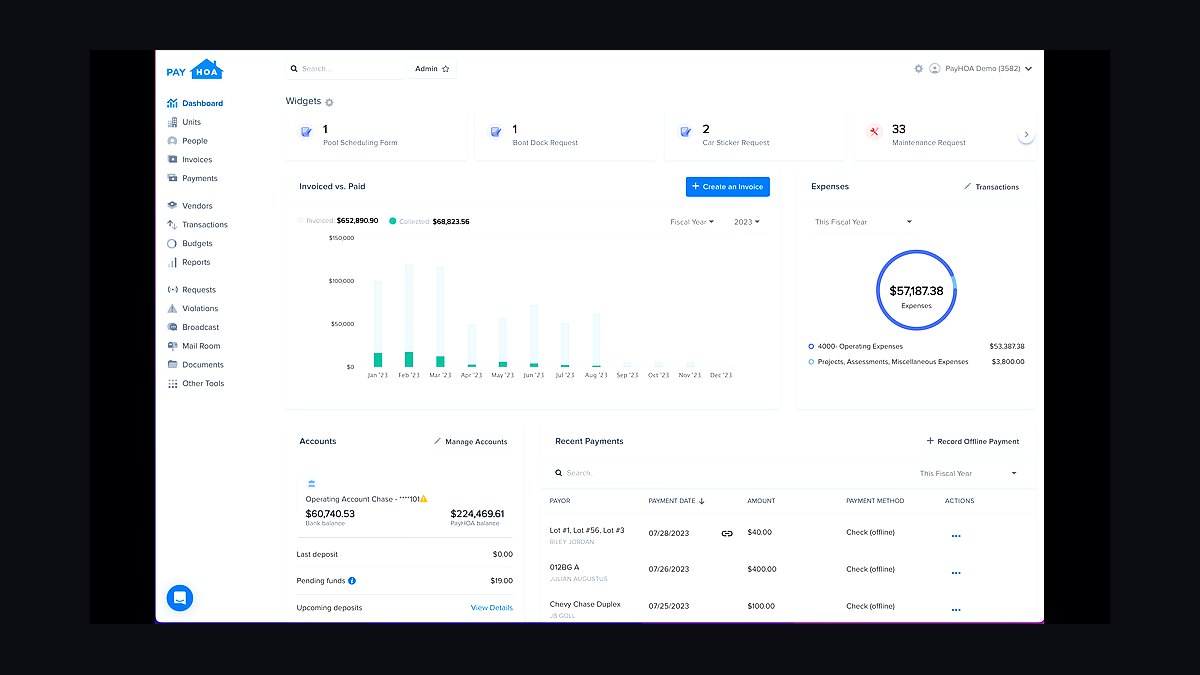Click the $400.00 amount cell
1200x675 pixels.
(x=762, y=569)
